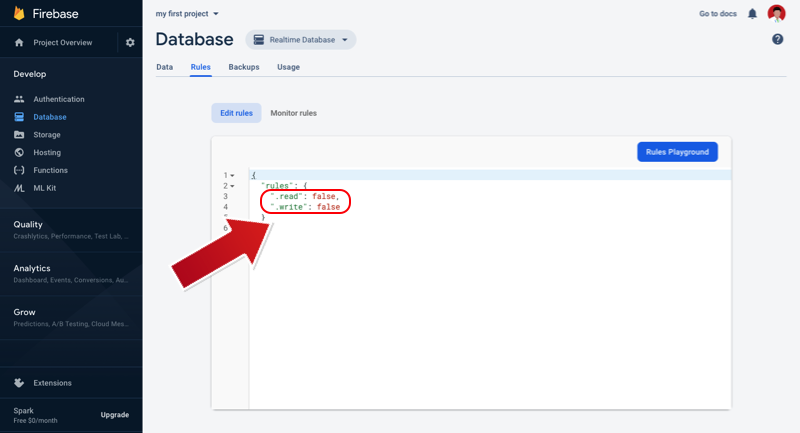Screen dimensions: 800x433
Task: Open the Hosting sidebar icon
Action: [19, 153]
